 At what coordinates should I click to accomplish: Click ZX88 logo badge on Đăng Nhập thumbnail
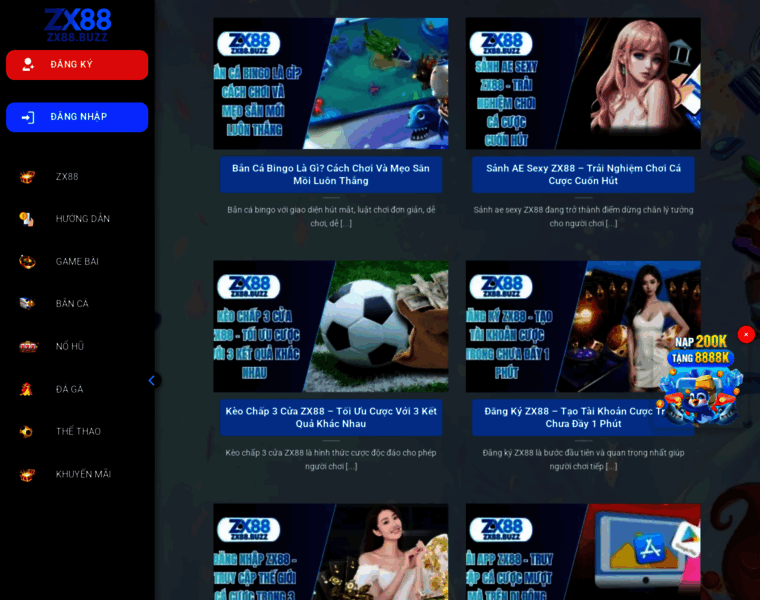pos(249,530)
